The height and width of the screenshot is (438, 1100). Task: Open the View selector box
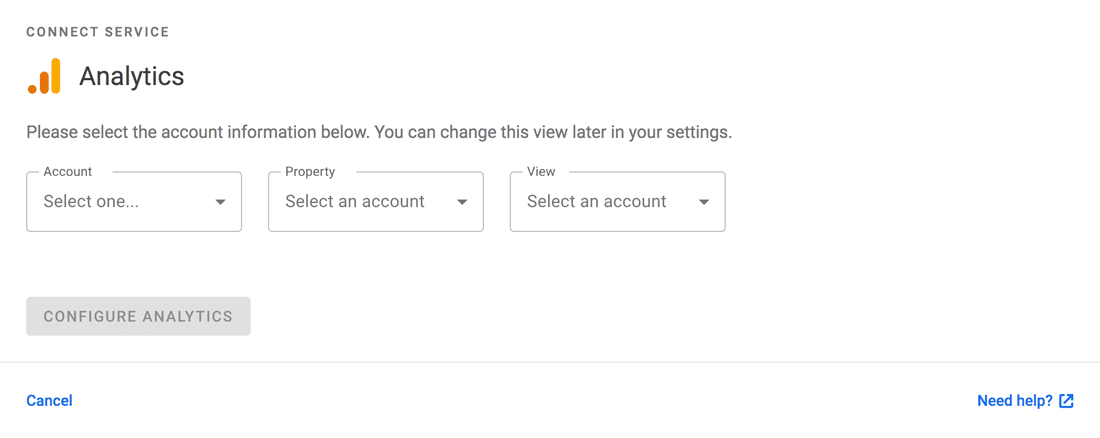coord(617,201)
